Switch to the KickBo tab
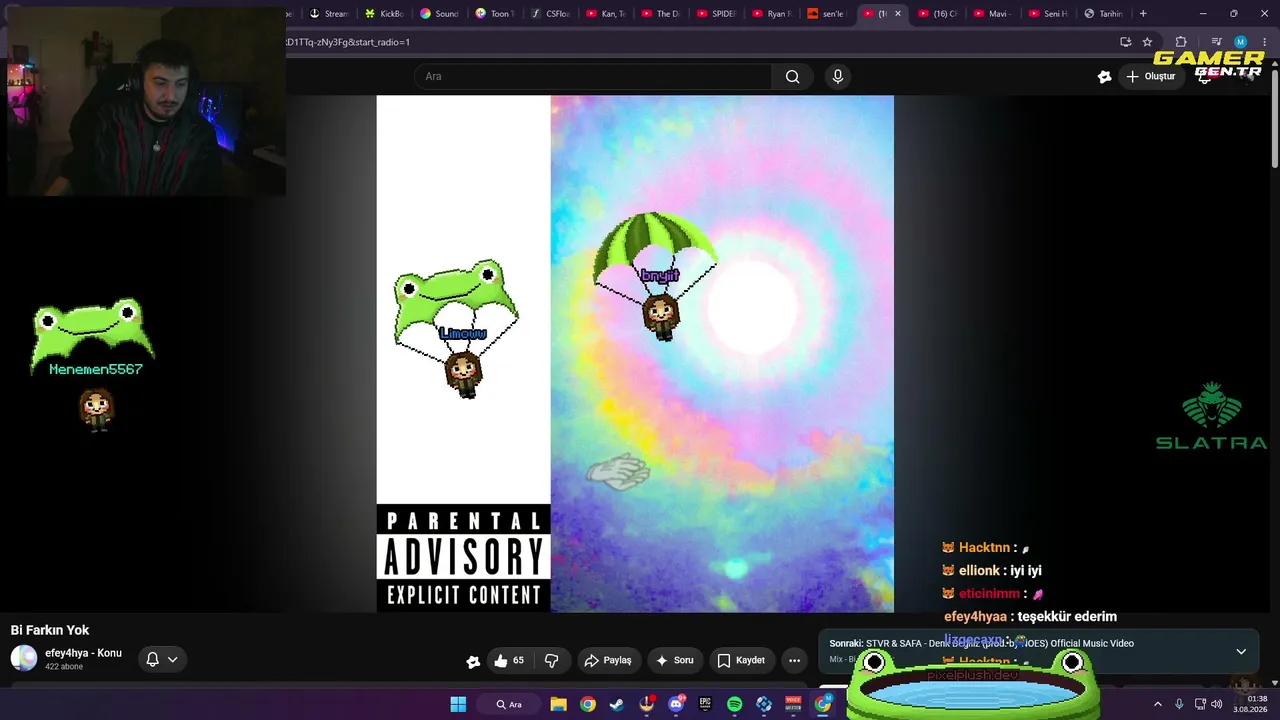Viewport: 1280px width, 720px height. 384,14
